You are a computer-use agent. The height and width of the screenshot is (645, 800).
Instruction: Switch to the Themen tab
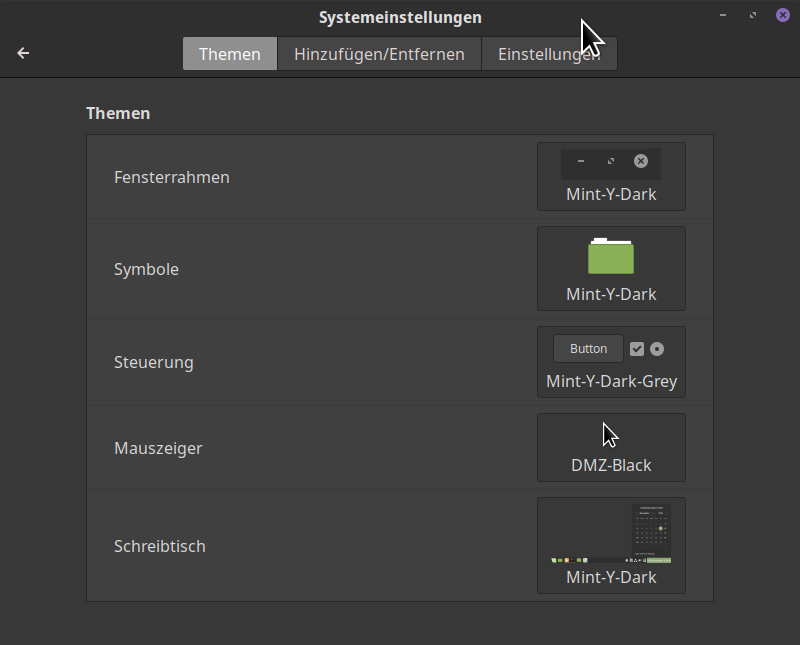(230, 54)
